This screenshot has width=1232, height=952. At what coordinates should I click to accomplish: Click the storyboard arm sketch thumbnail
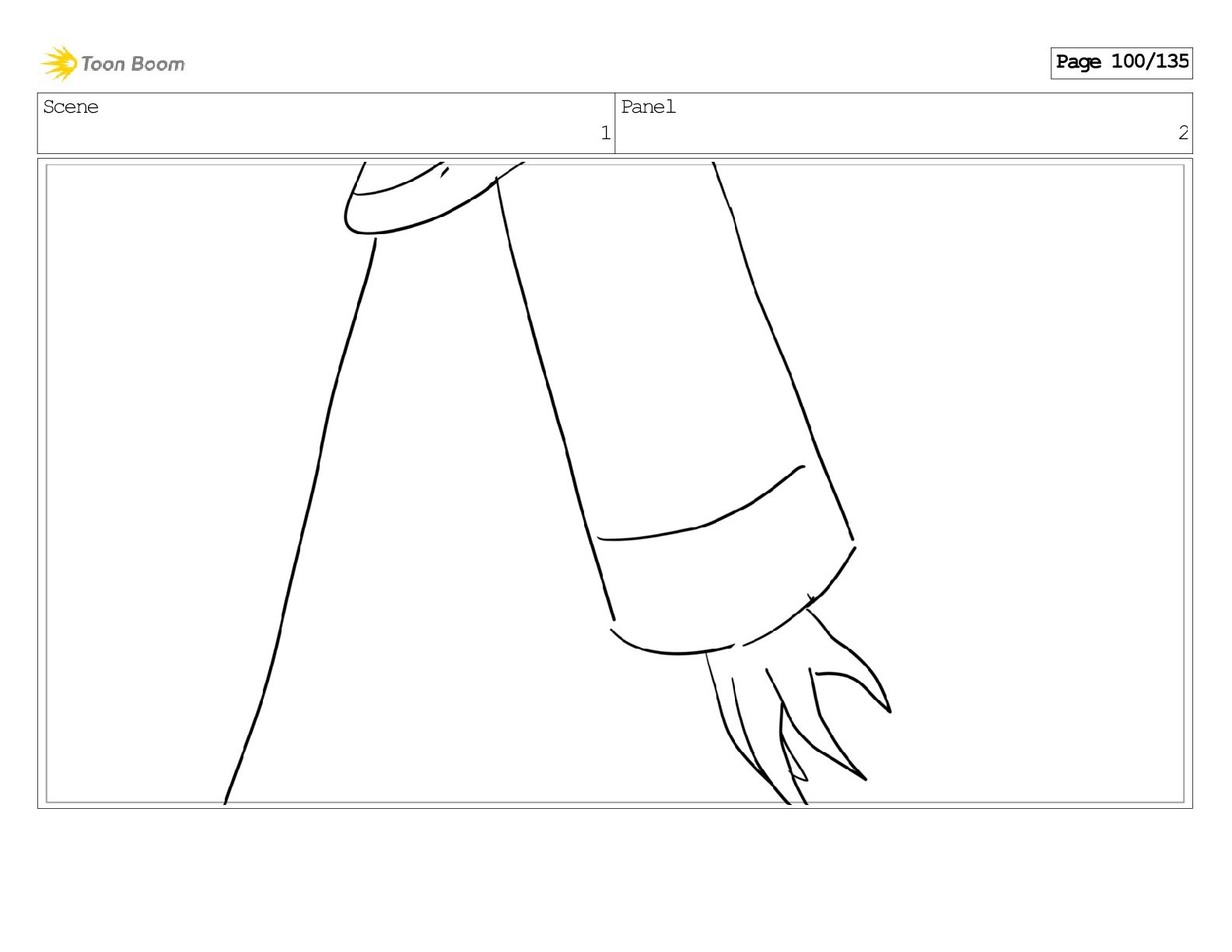(614, 483)
